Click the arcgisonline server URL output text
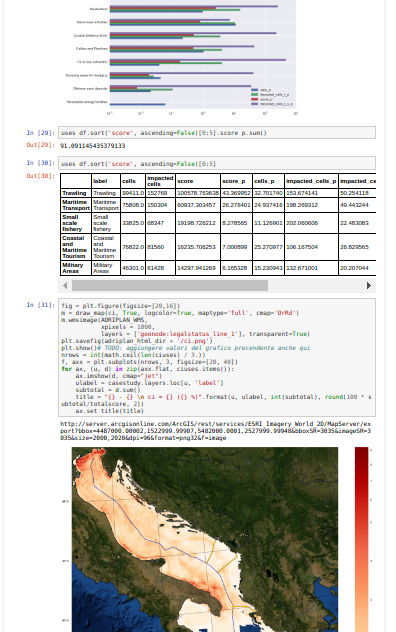This screenshot has height=632, width=396. coord(215,431)
